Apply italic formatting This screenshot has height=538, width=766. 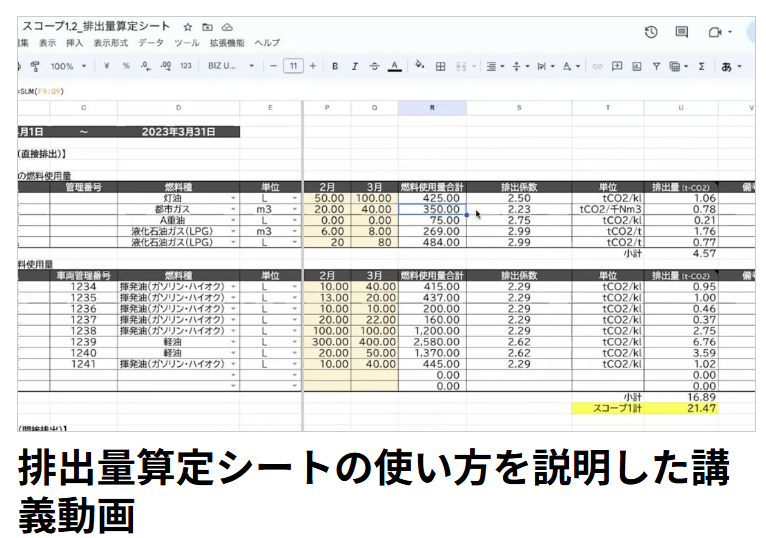[x=354, y=66]
